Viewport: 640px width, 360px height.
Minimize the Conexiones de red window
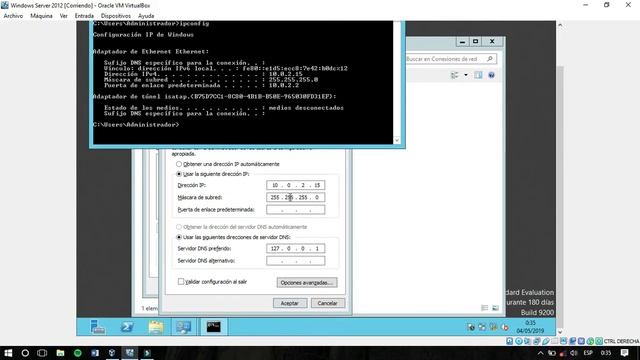[462, 42]
